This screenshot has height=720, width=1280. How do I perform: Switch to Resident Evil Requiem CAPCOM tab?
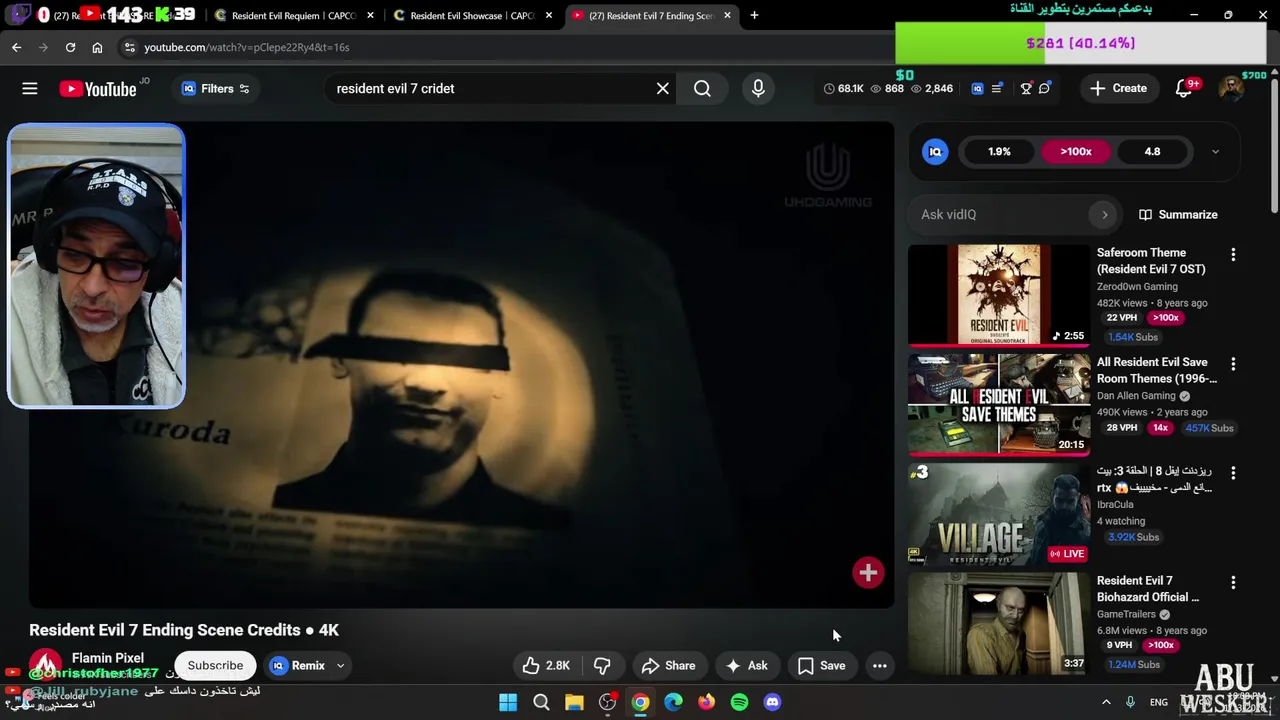(x=294, y=16)
